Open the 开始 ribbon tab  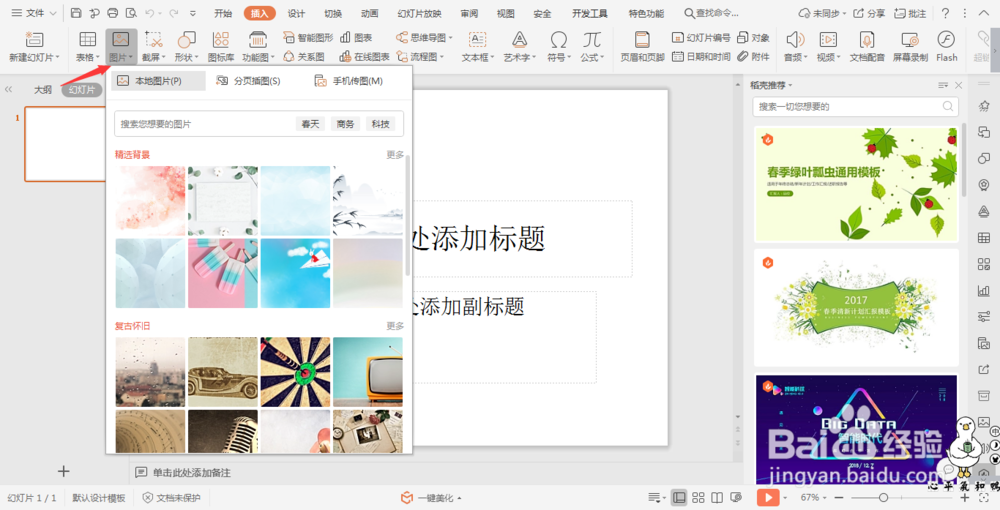(x=223, y=13)
